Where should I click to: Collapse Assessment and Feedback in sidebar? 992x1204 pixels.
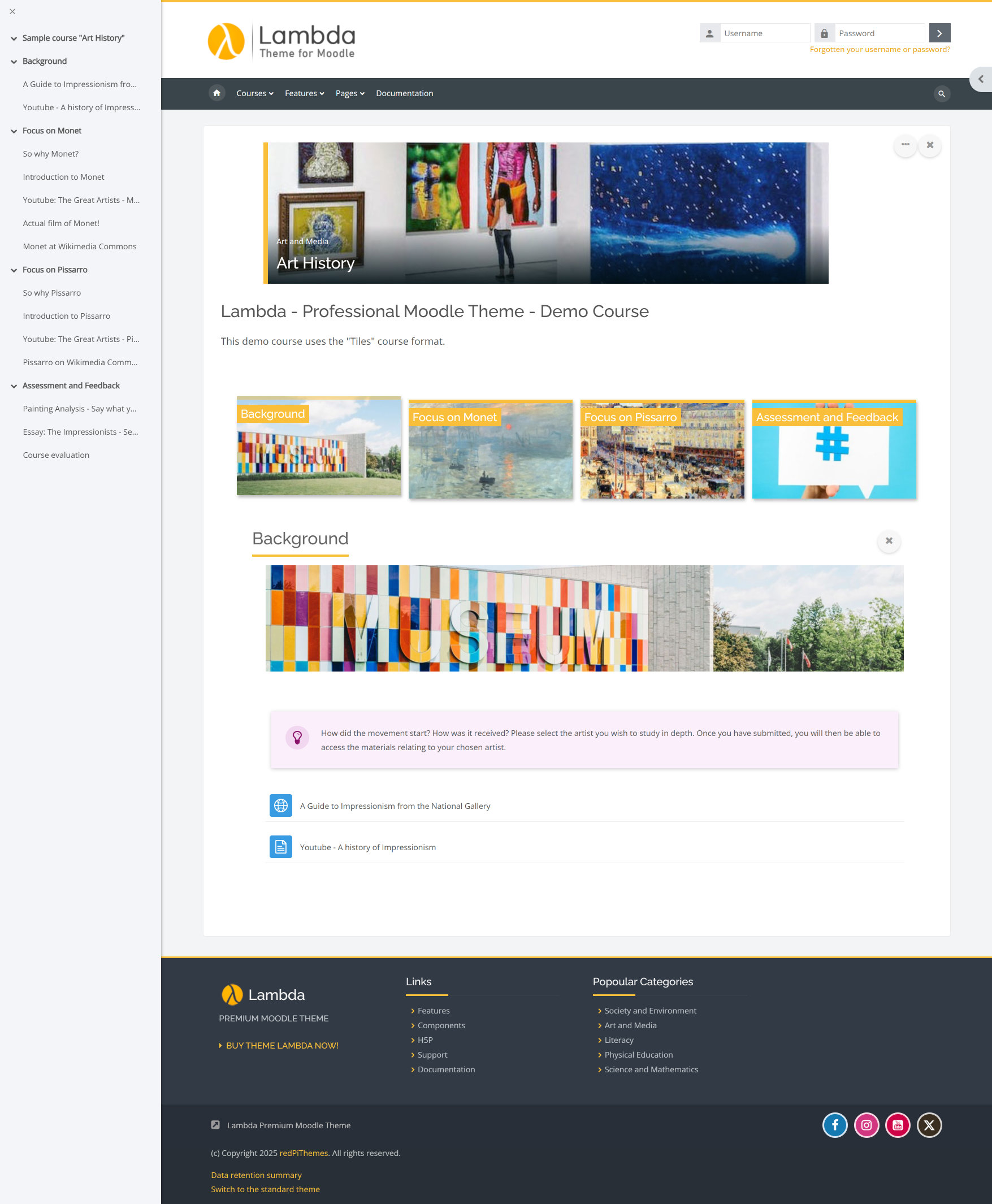14,386
